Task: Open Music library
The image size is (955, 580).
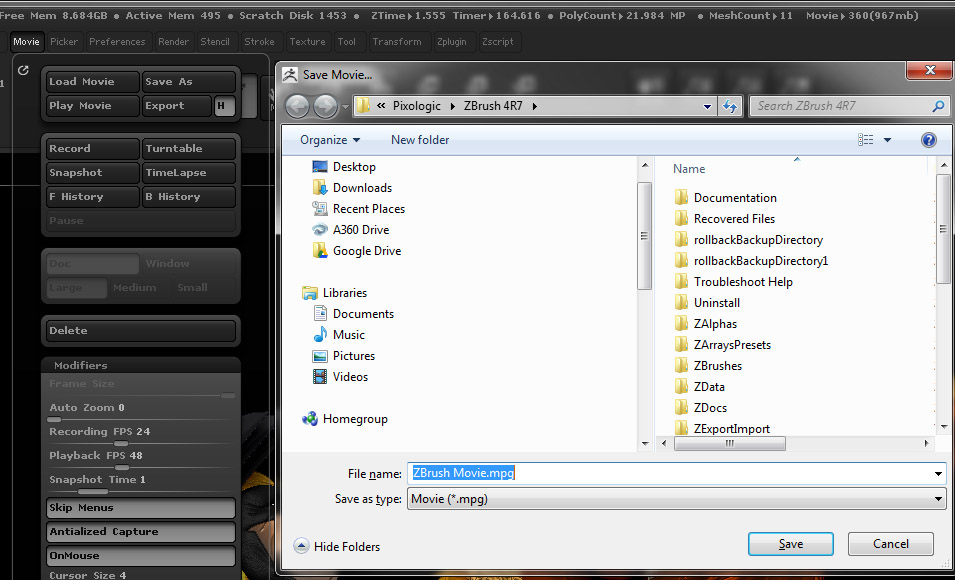Action: [339, 334]
